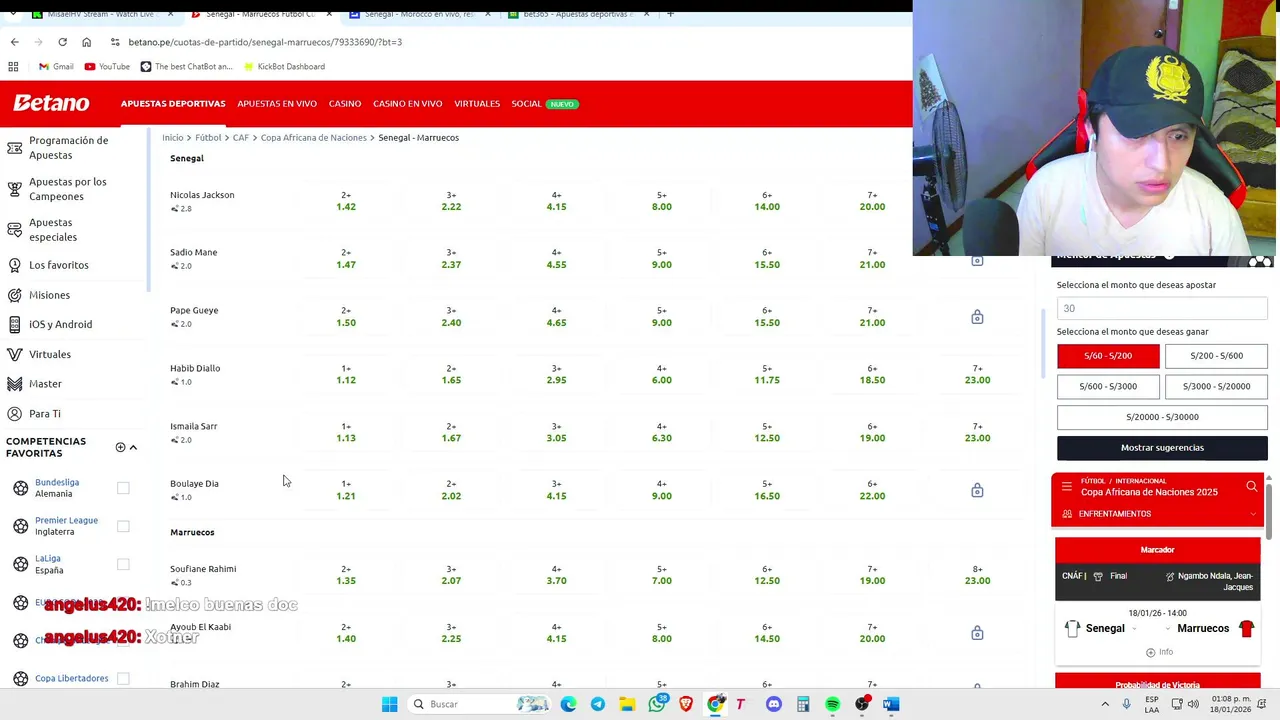The width and height of the screenshot is (1280, 720).
Task: Select Habib Diallo 1+ odds 1.12
Action: tap(346, 374)
